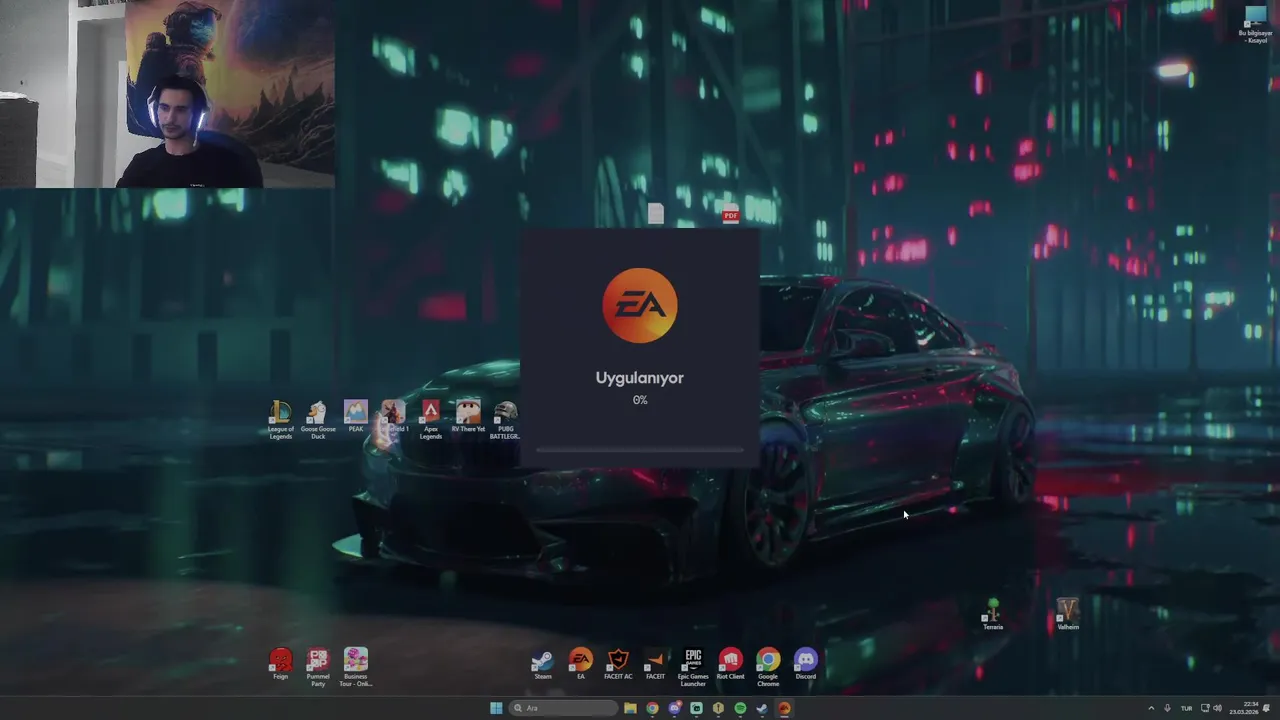The width and height of the screenshot is (1280, 720).
Task: Click the EA logo in the splash window
Action: (640, 305)
